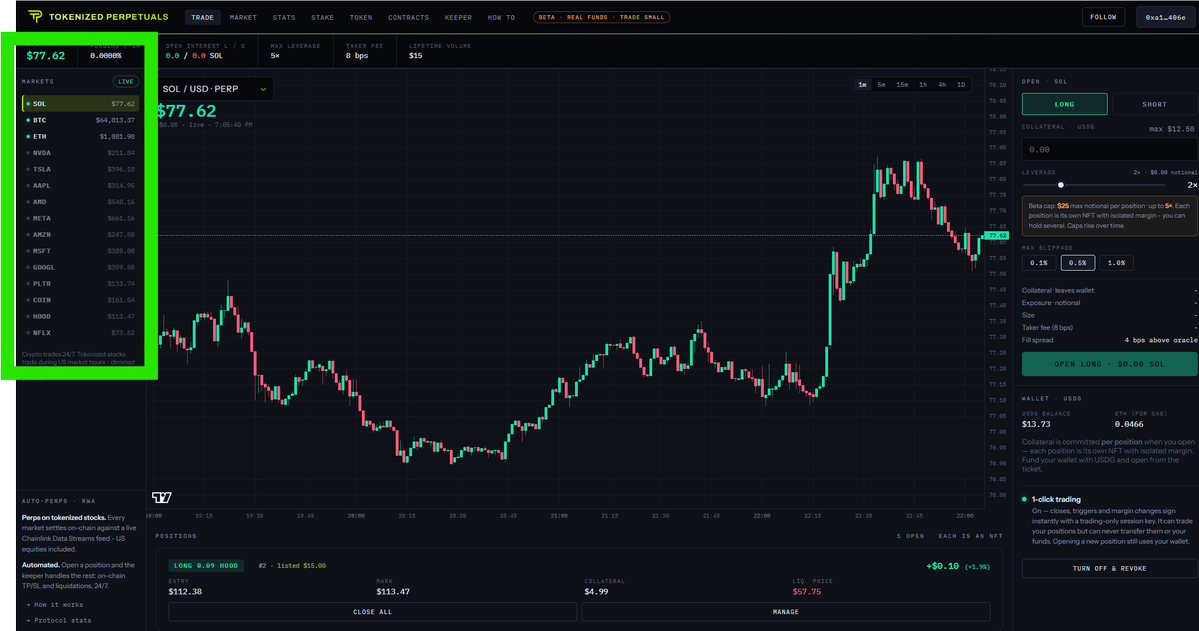Screen dimensions: 1199x631
Task: Select the MSFT market row
Action: coord(80,251)
